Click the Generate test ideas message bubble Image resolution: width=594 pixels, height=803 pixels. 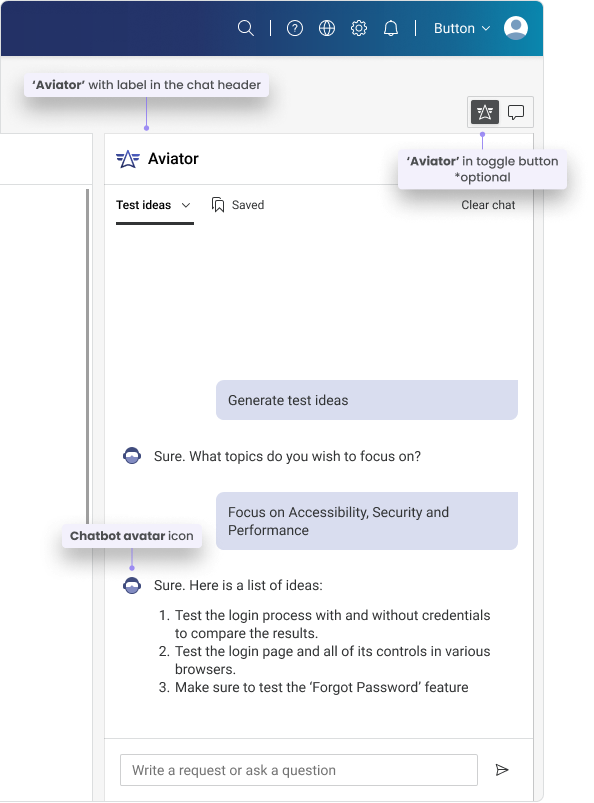(x=367, y=400)
